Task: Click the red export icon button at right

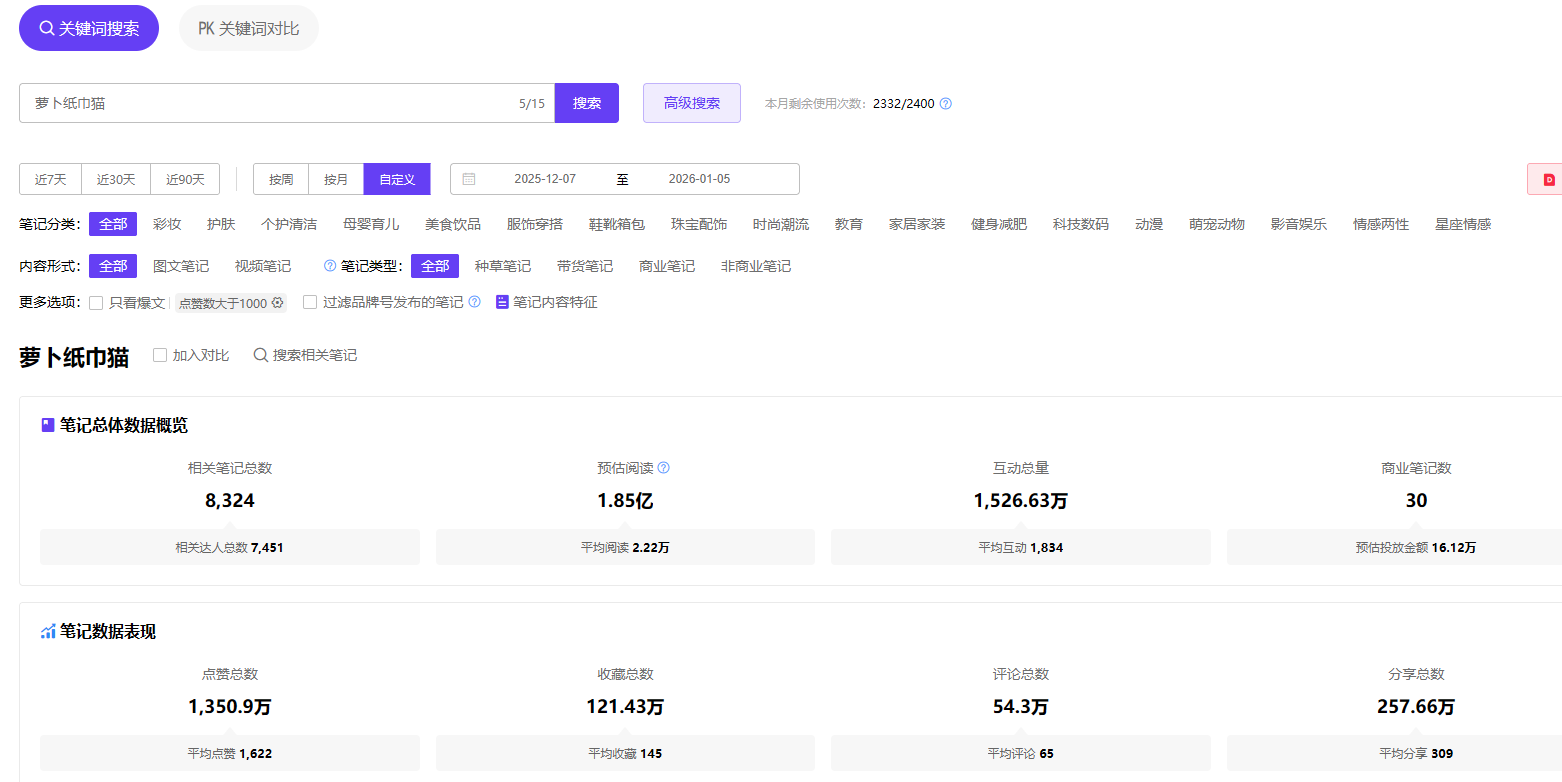Action: tap(1548, 180)
